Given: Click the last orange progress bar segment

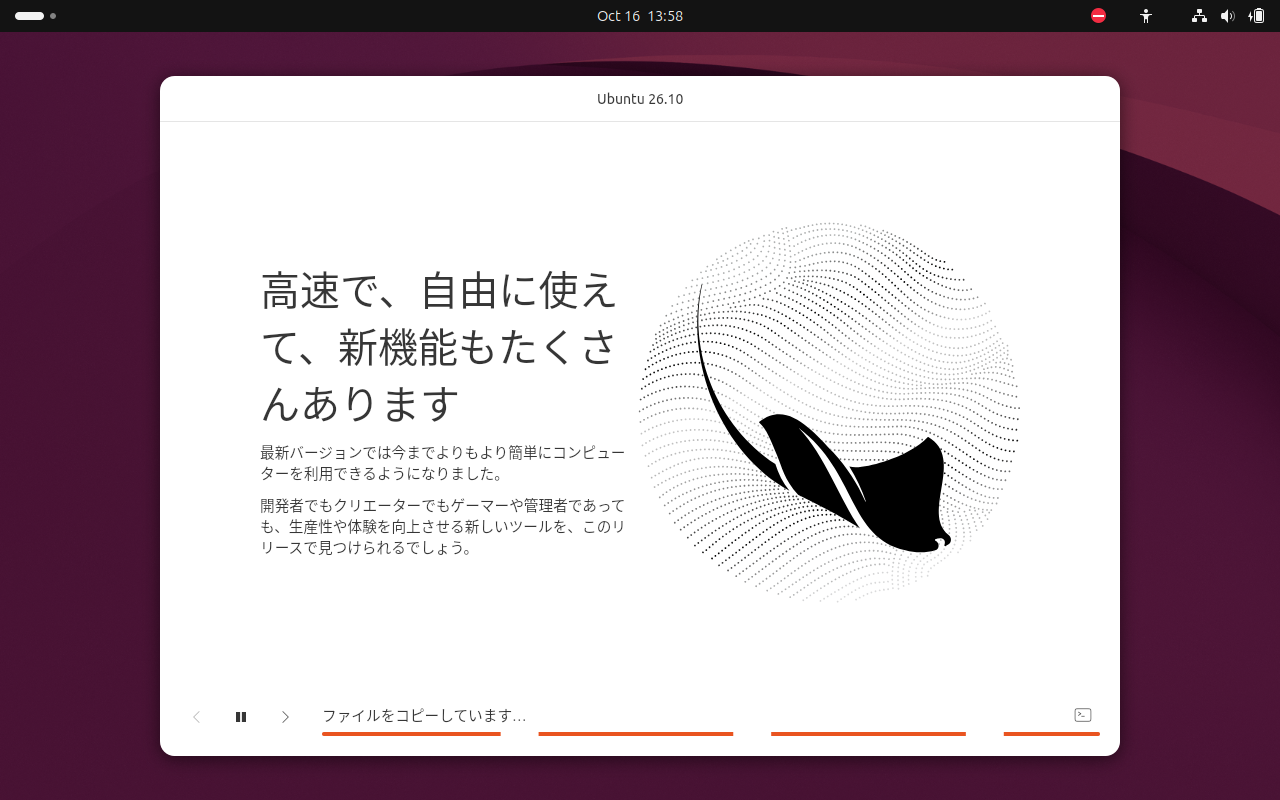Looking at the screenshot, I should tap(1051, 734).
